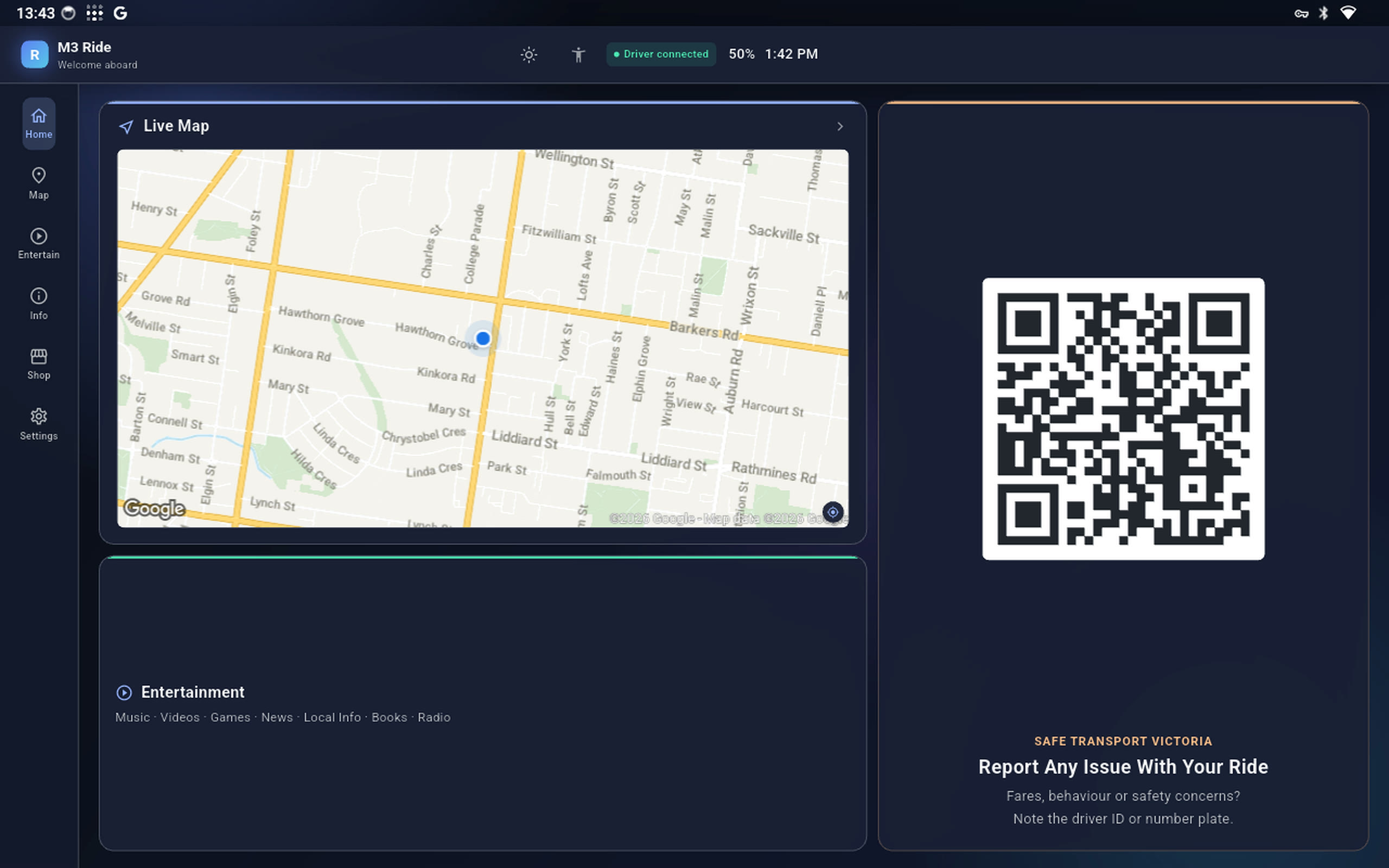Click the Sackville St map label
Image resolution: width=1389 pixels, height=868 pixels.
click(x=783, y=234)
